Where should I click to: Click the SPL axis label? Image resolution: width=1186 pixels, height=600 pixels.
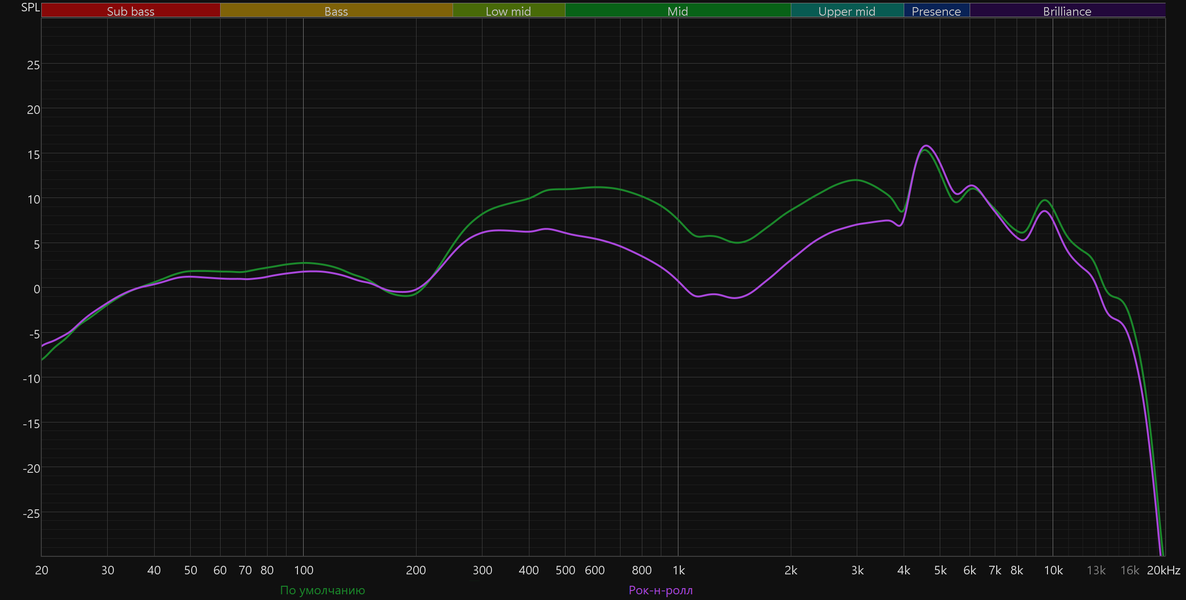point(30,8)
